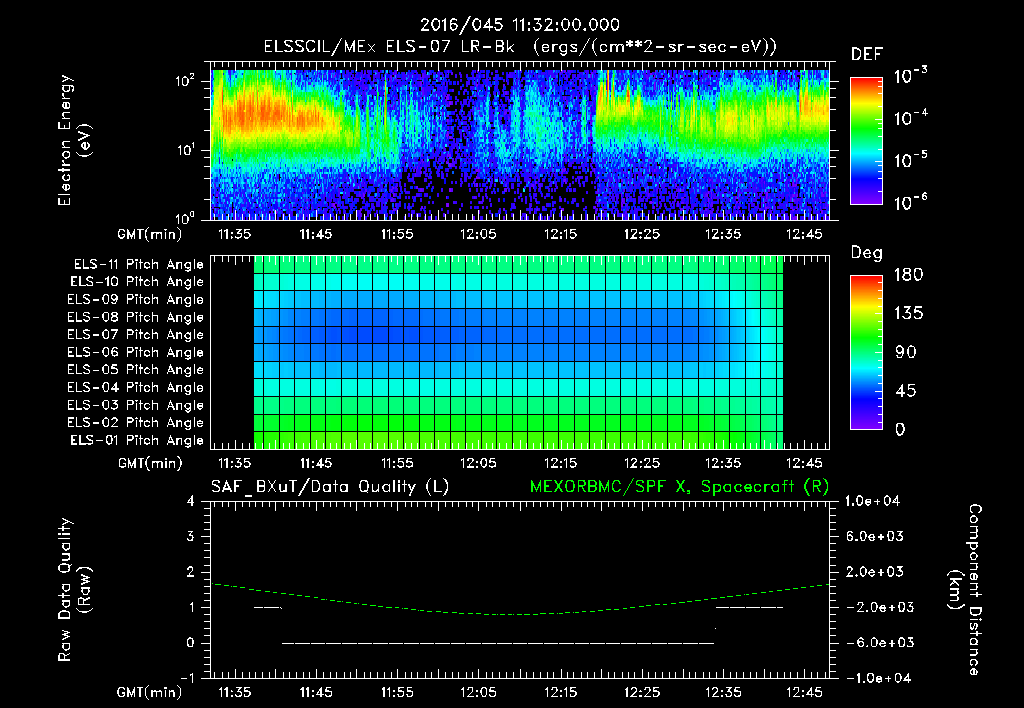Click the -1 tick on Raw Data Quality axis

tap(187, 678)
